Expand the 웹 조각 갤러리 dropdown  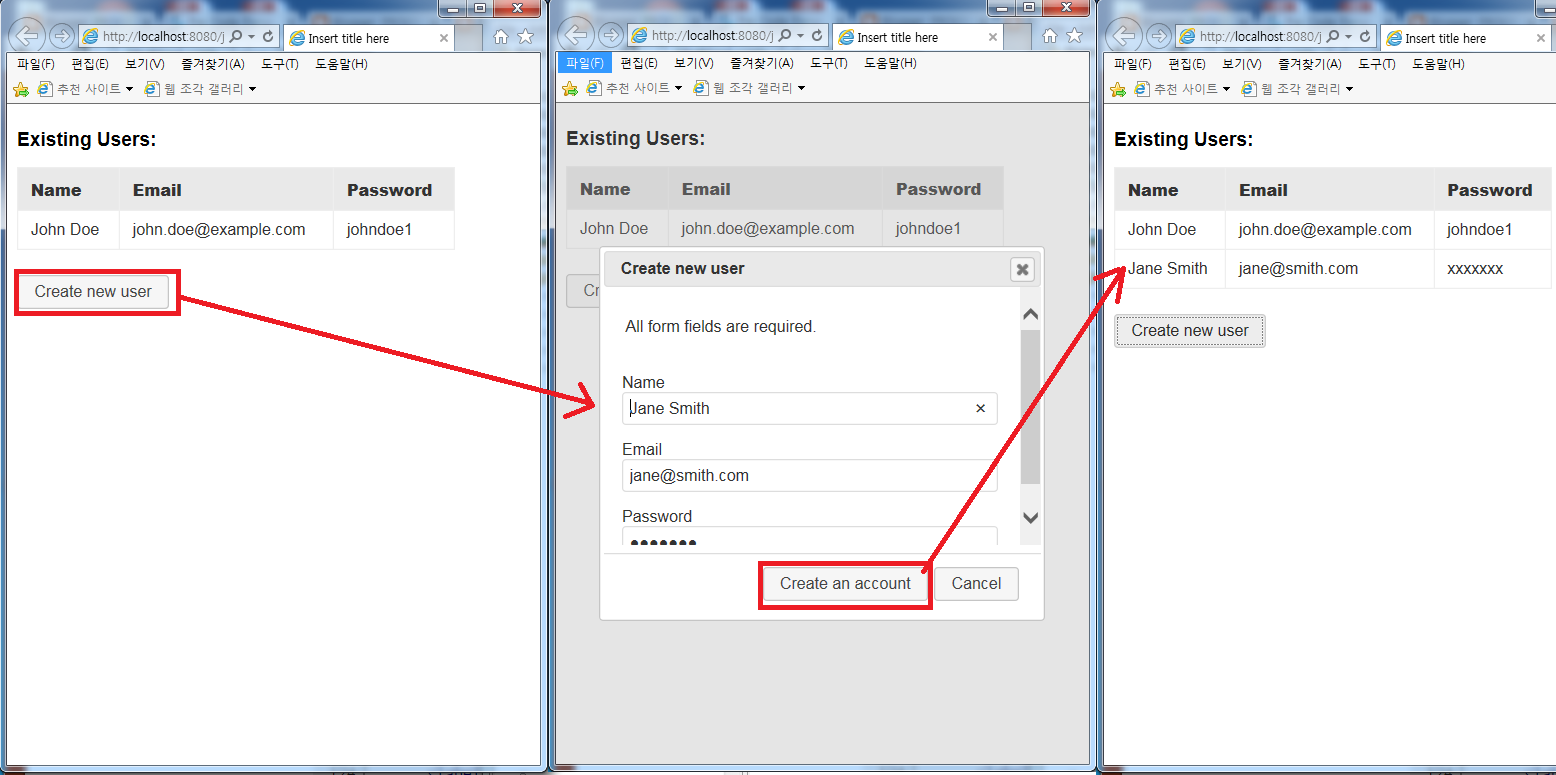coord(253,88)
